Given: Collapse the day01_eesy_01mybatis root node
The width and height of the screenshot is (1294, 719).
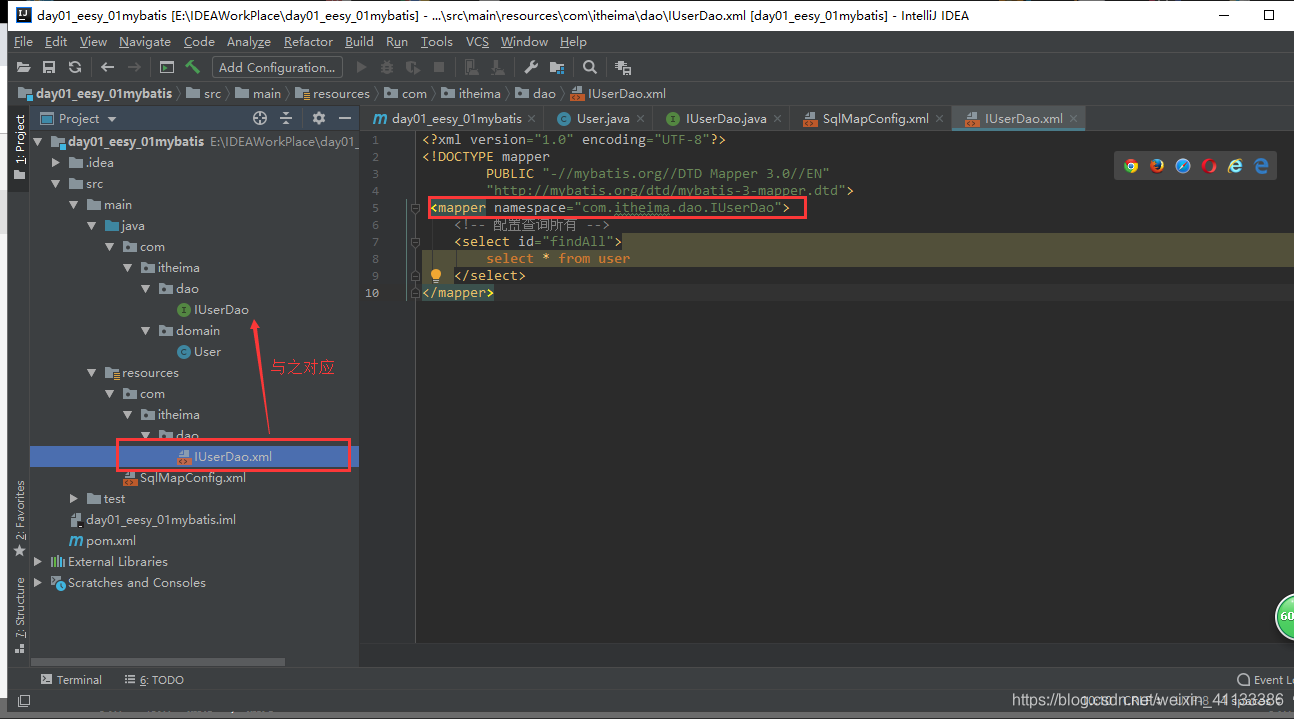Looking at the screenshot, I should 38,142.
